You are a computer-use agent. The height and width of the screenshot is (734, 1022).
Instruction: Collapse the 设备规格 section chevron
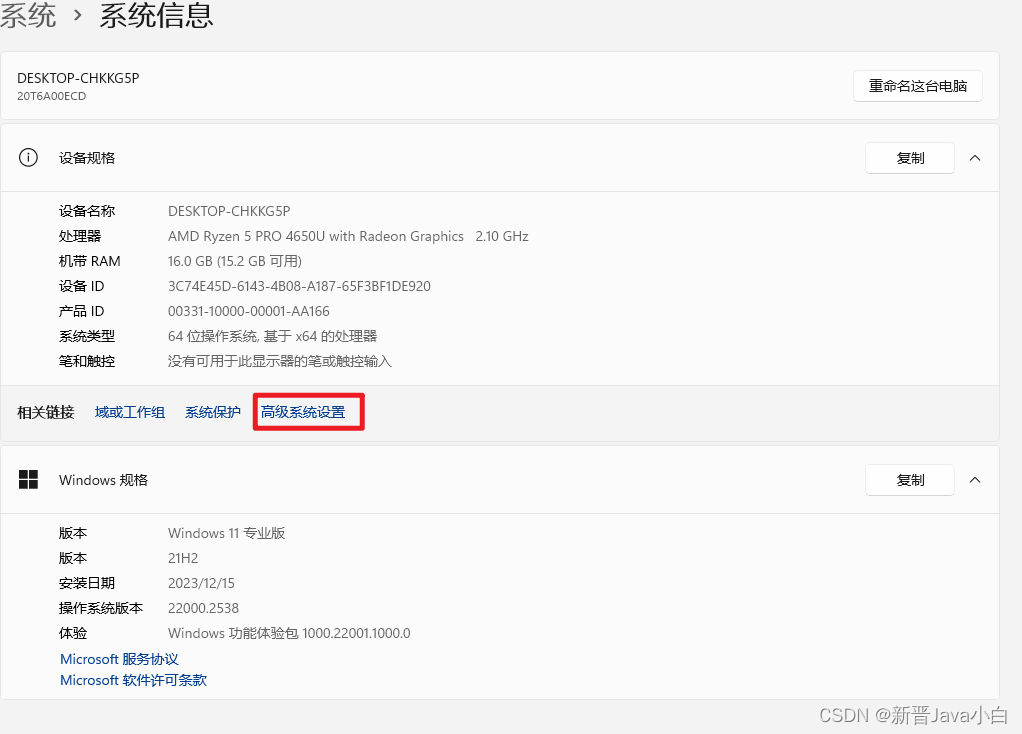click(x=974, y=158)
